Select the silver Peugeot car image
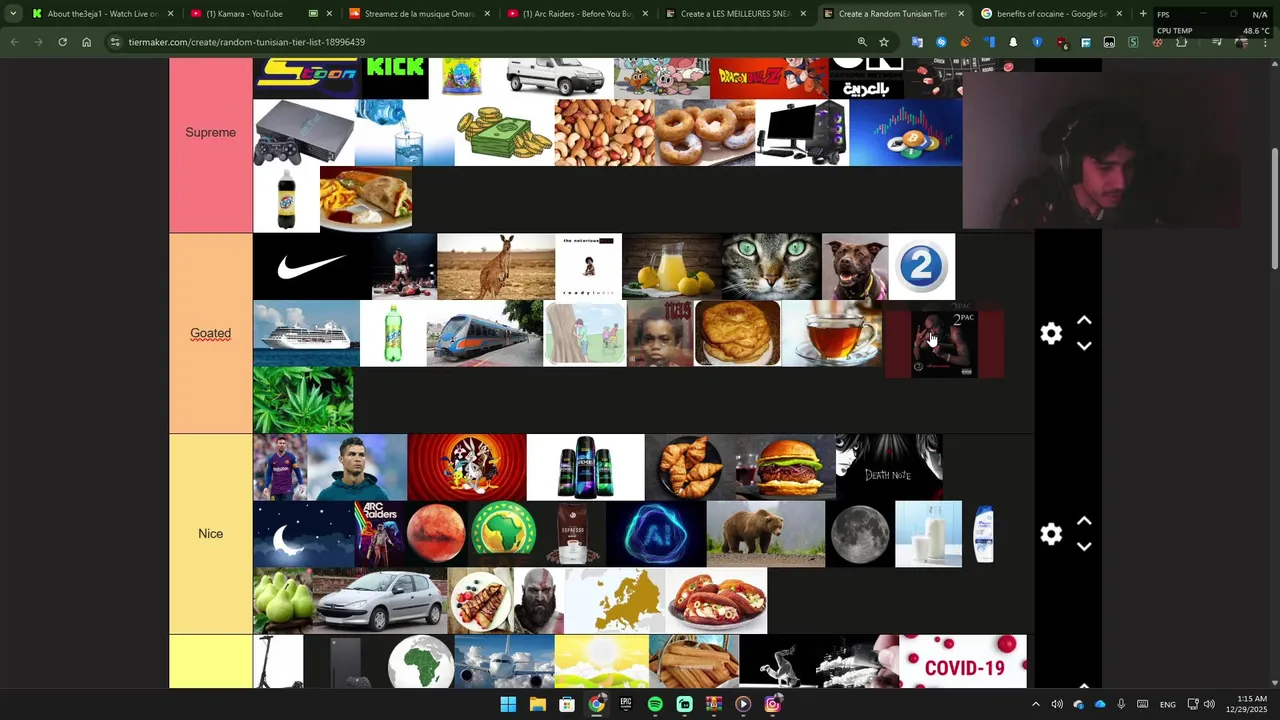Image resolution: width=1280 pixels, height=720 pixels. (380, 600)
